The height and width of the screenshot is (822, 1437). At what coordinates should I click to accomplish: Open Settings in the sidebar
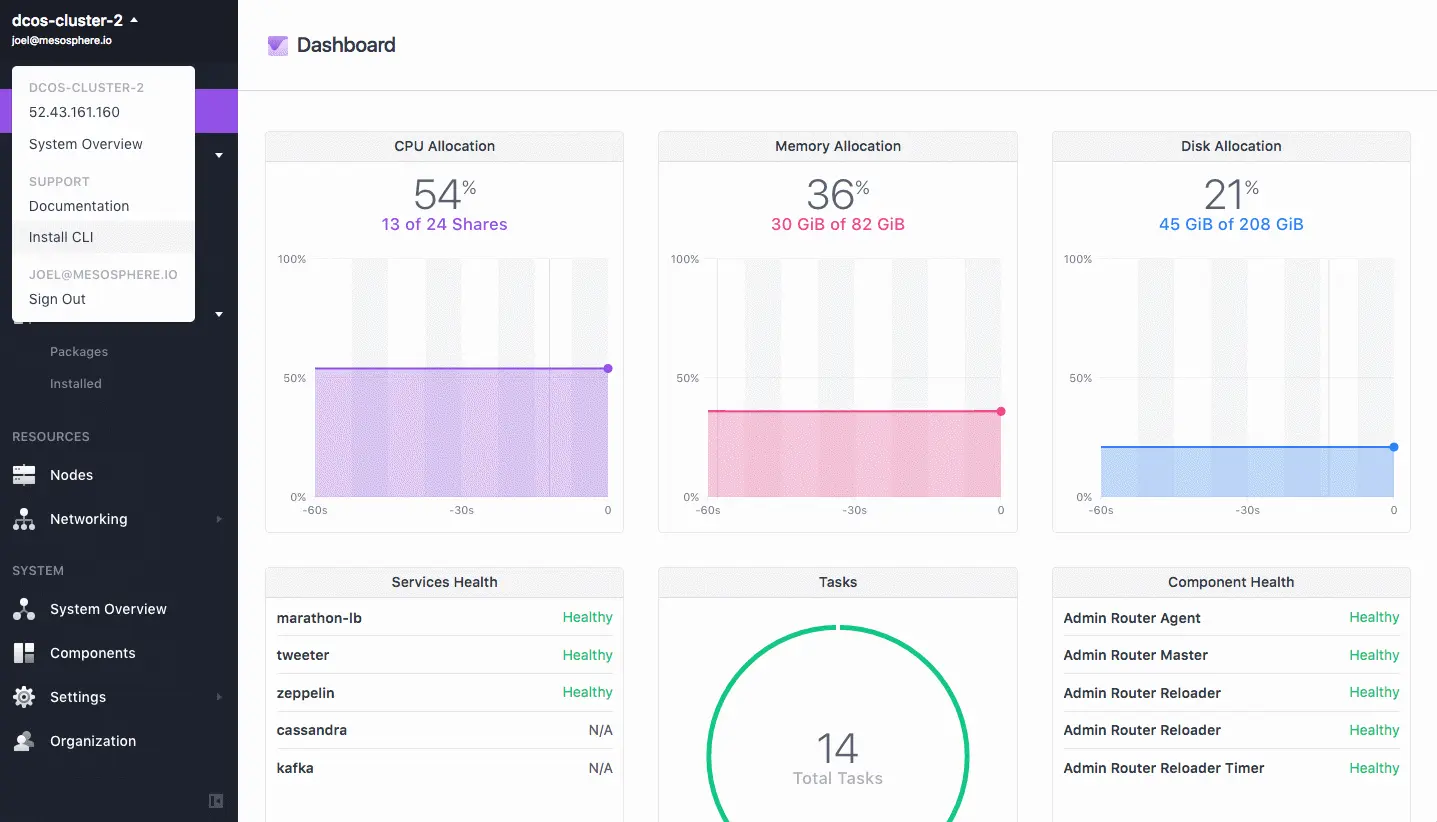coord(78,697)
